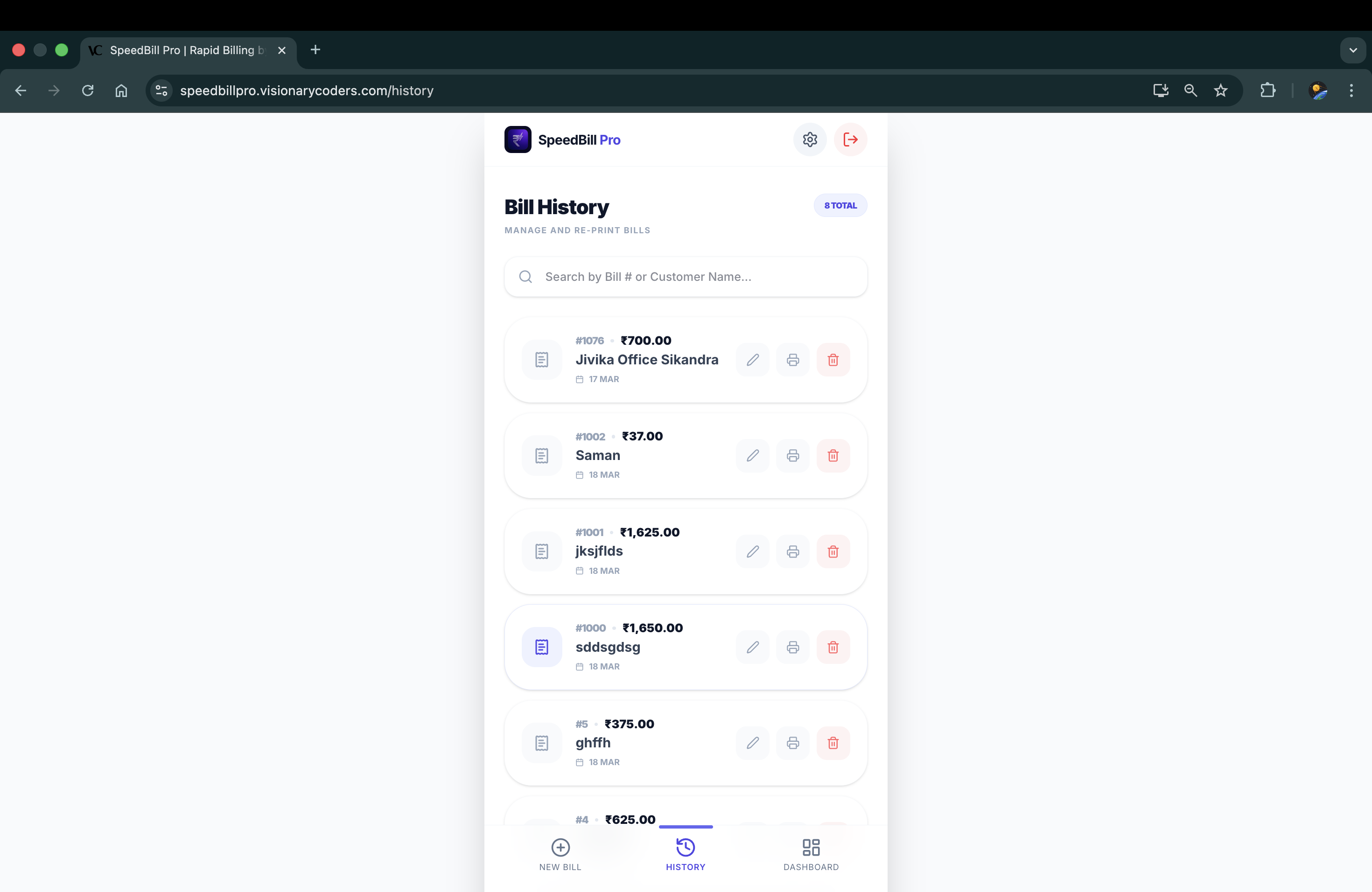The image size is (1372, 892).
Task: Open the Saman bill #1002 card
Action: click(646, 456)
